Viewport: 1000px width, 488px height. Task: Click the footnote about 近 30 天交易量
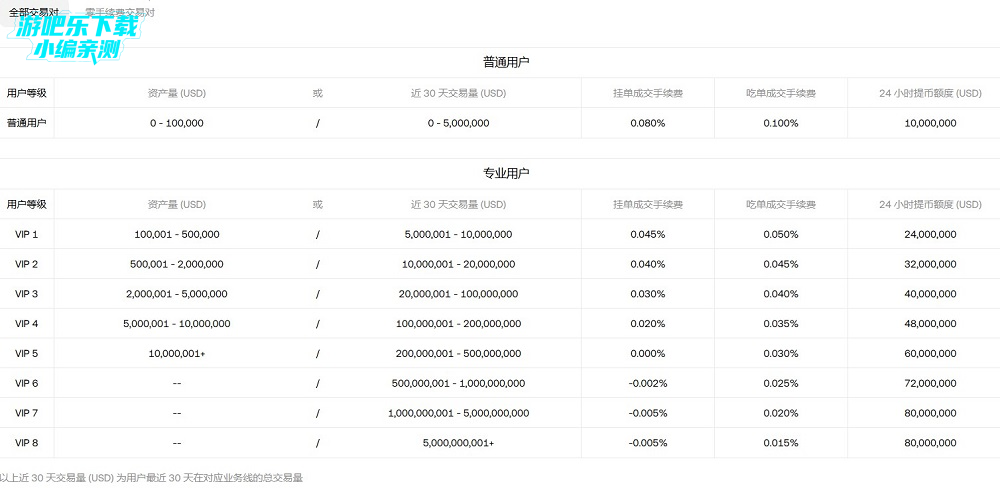[x=152, y=478]
